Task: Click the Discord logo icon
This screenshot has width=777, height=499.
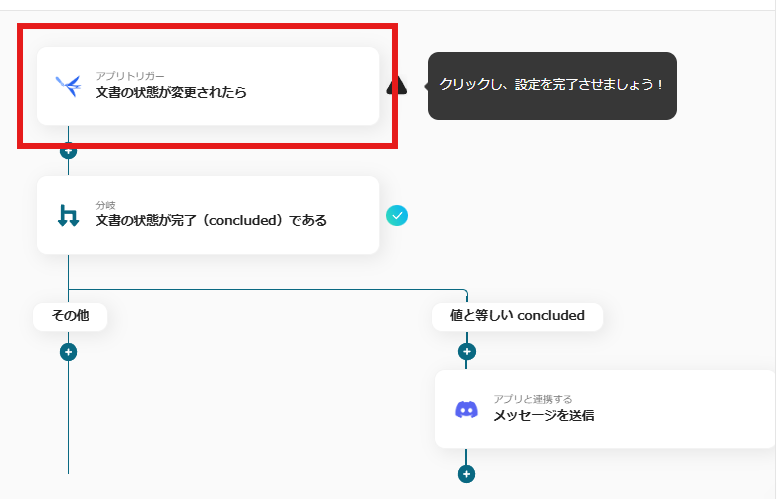Action: pos(466,410)
